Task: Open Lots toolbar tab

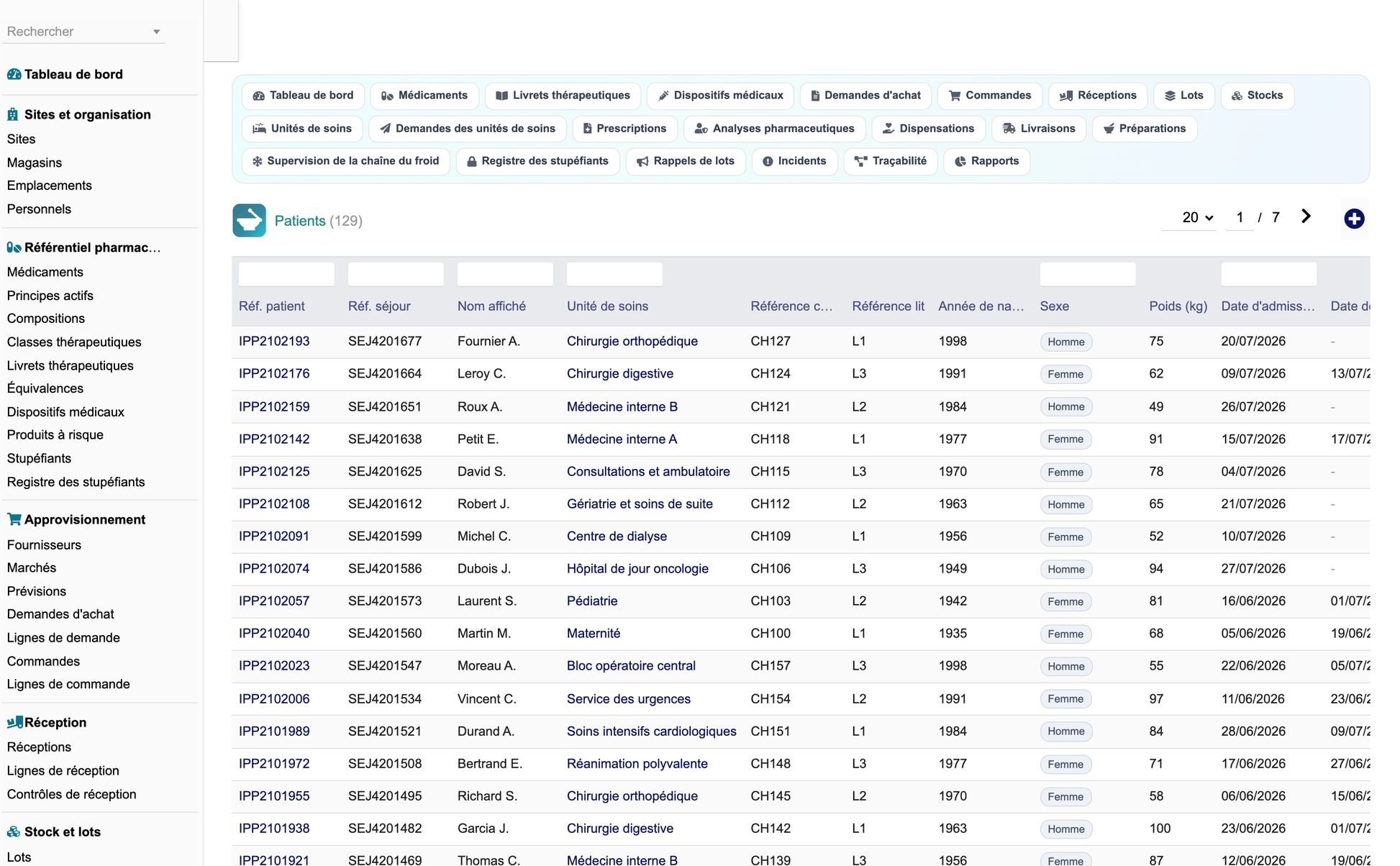Action: (1184, 96)
